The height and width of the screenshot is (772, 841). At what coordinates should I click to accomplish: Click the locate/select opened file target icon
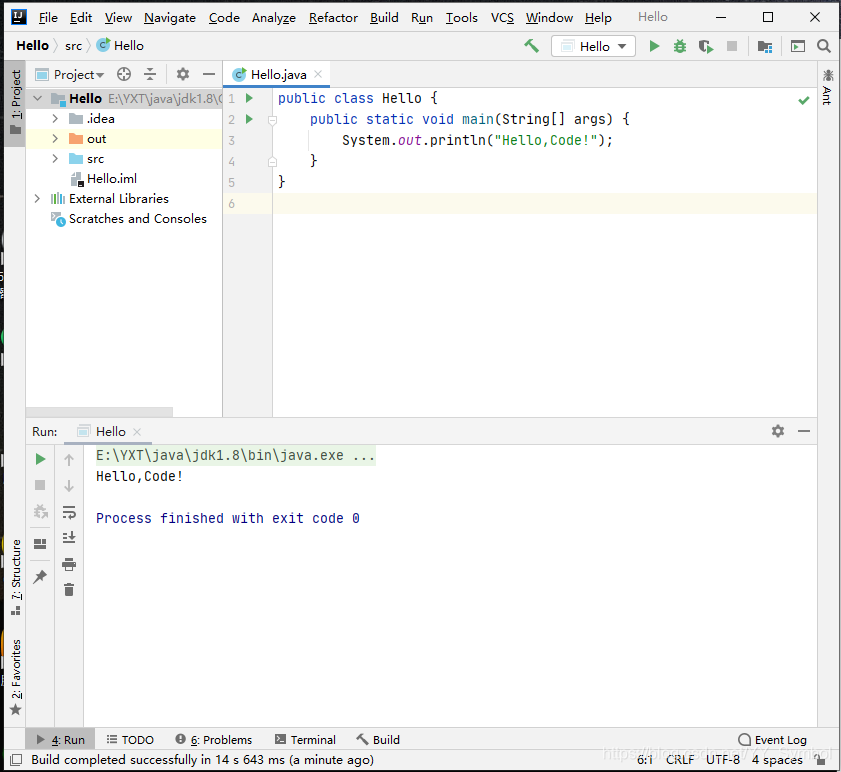point(124,74)
